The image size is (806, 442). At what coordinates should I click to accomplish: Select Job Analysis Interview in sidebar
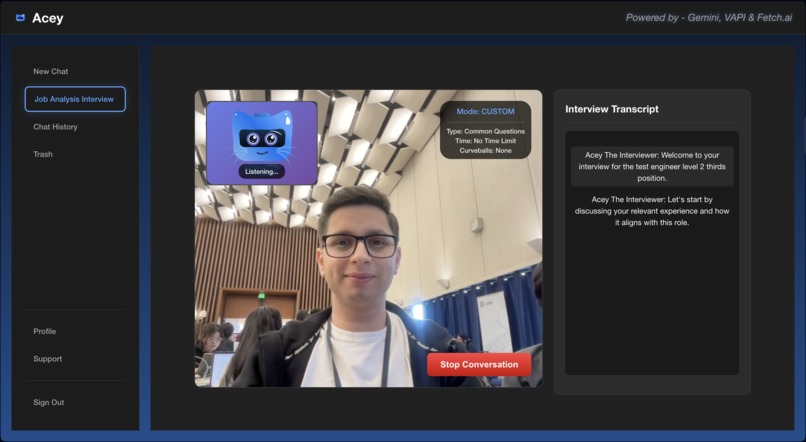[75, 99]
